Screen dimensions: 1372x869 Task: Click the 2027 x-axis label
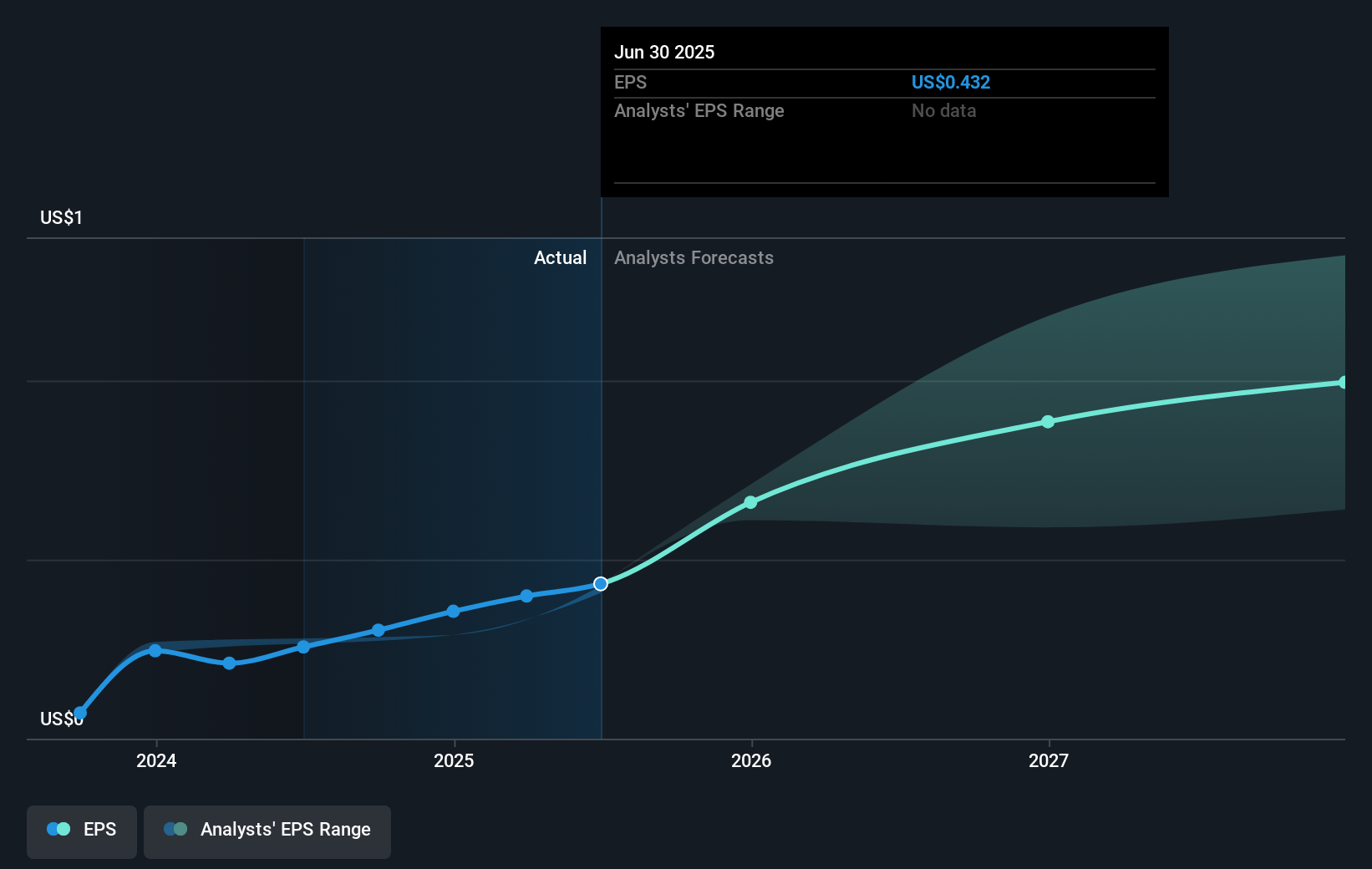point(1049,761)
